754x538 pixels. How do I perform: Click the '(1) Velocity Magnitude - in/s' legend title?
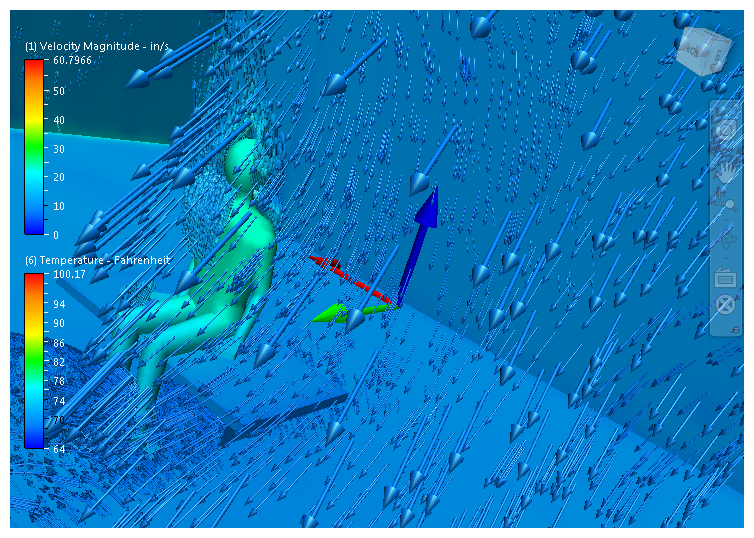pyautogui.click(x=97, y=46)
